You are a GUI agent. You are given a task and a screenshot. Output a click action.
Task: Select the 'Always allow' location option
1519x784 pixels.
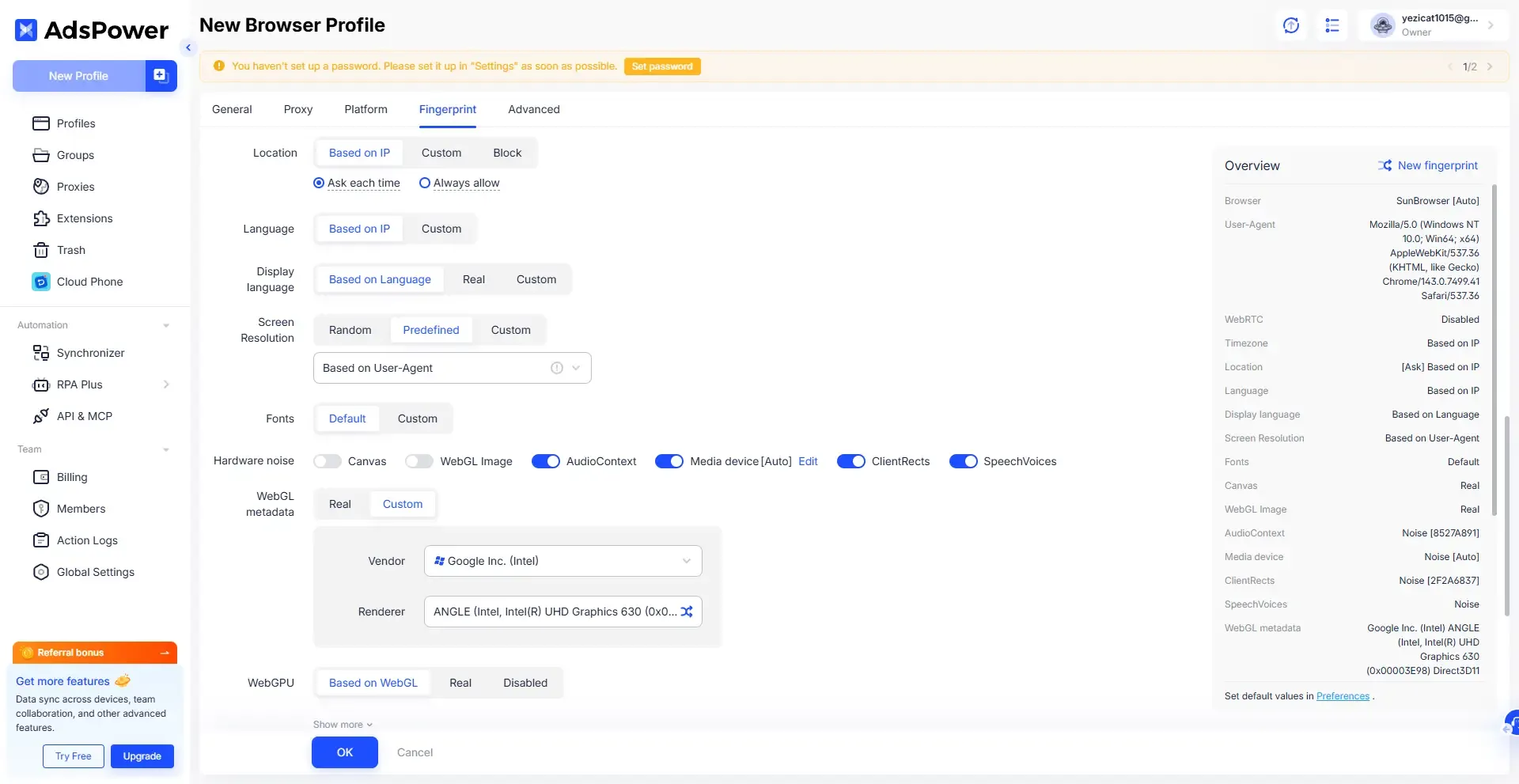[x=426, y=183]
